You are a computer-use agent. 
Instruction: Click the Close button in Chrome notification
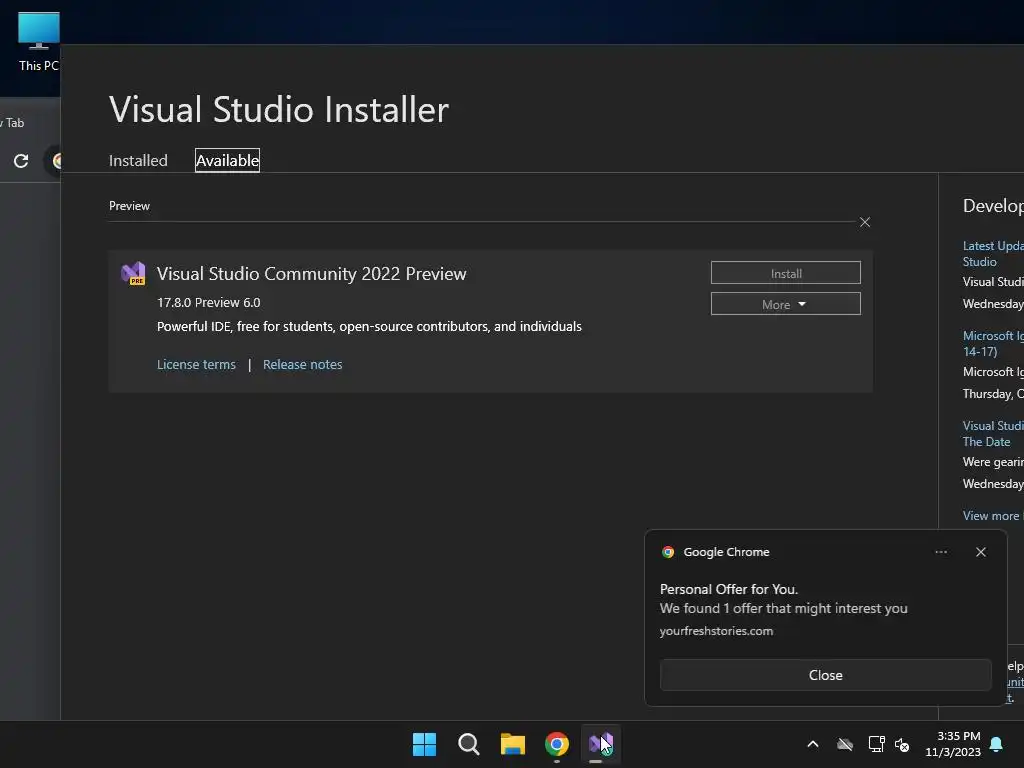825,675
